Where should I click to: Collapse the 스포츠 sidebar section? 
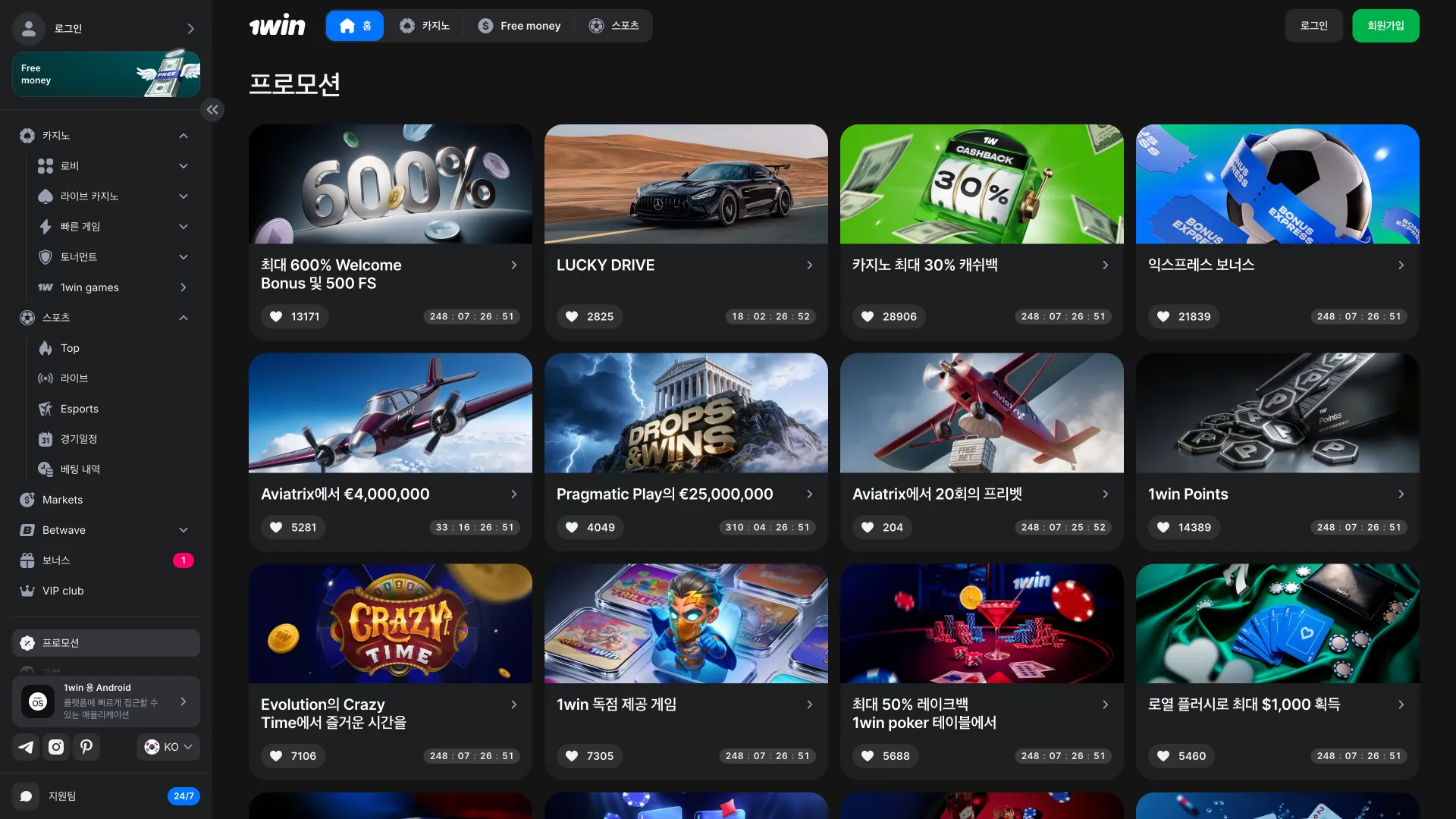click(184, 318)
